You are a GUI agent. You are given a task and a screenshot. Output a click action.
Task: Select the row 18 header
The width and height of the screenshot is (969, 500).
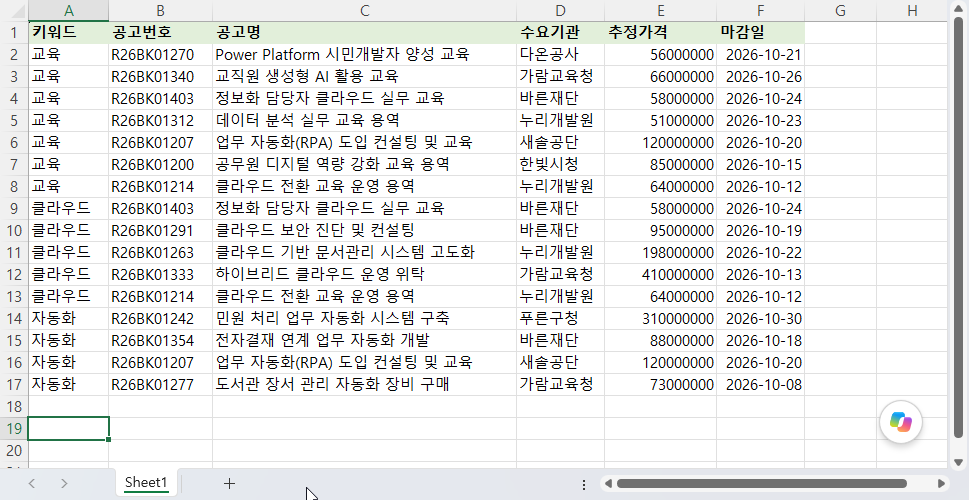click(14, 407)
